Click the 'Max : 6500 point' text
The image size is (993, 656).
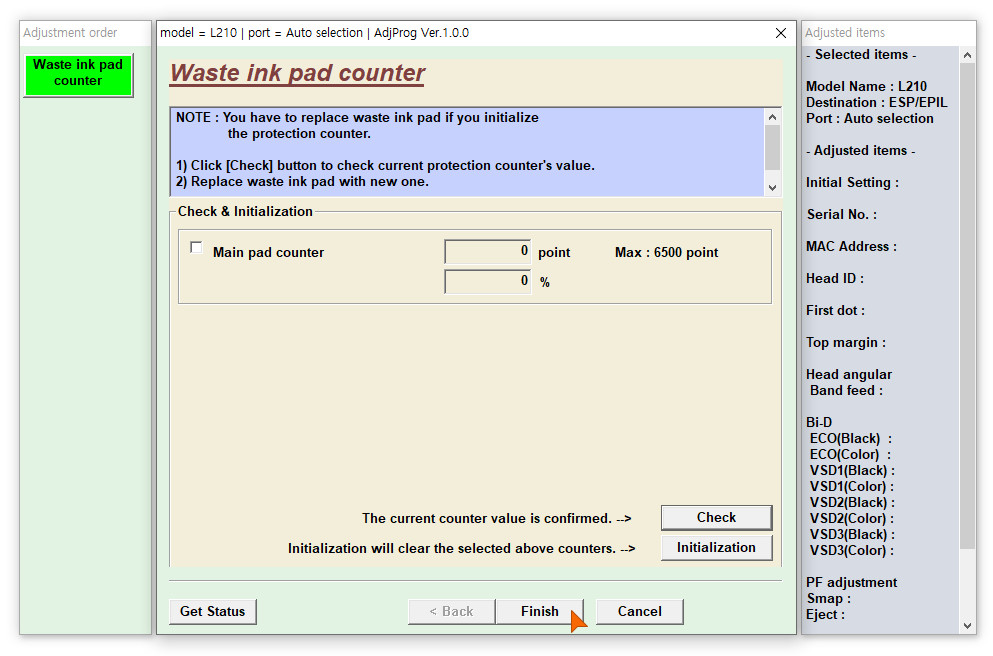click(666, 253)
